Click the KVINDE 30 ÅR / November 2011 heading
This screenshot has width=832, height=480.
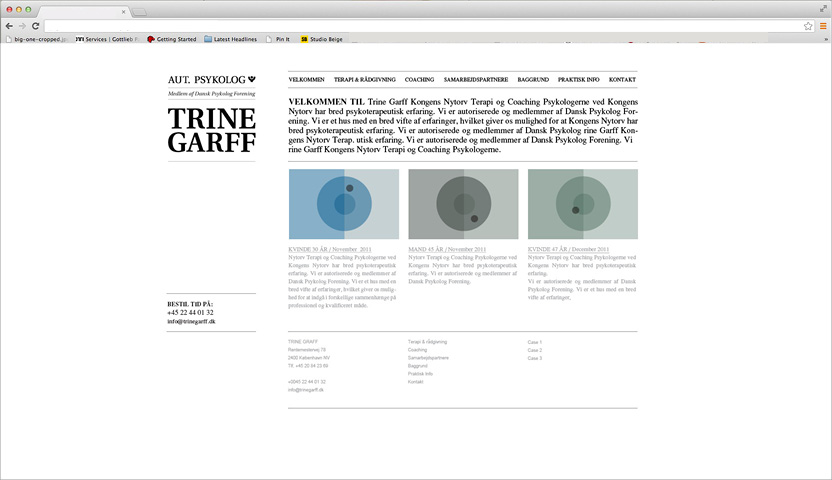coord(330,249)
